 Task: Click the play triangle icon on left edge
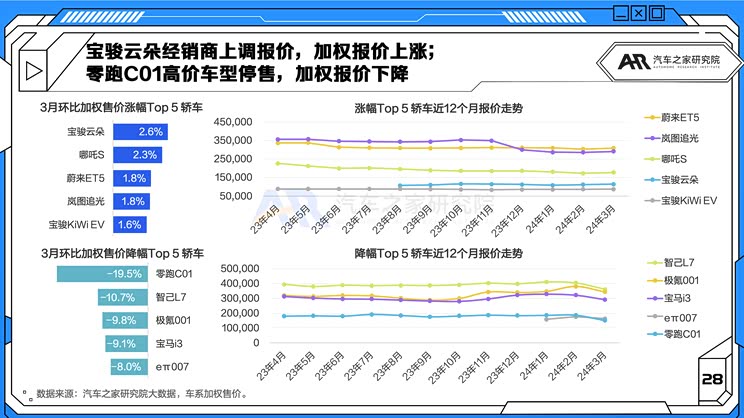click(33, 71)
